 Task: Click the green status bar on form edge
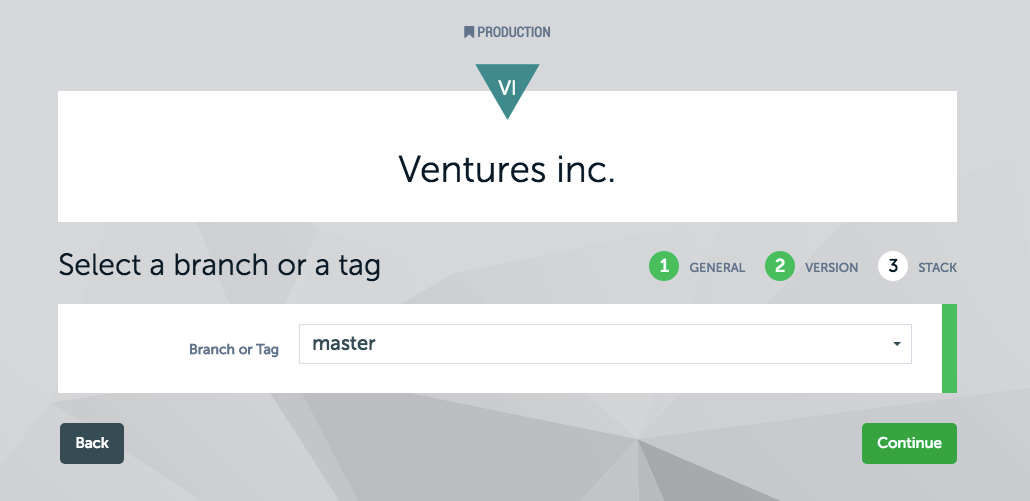(x=949, y=348)
